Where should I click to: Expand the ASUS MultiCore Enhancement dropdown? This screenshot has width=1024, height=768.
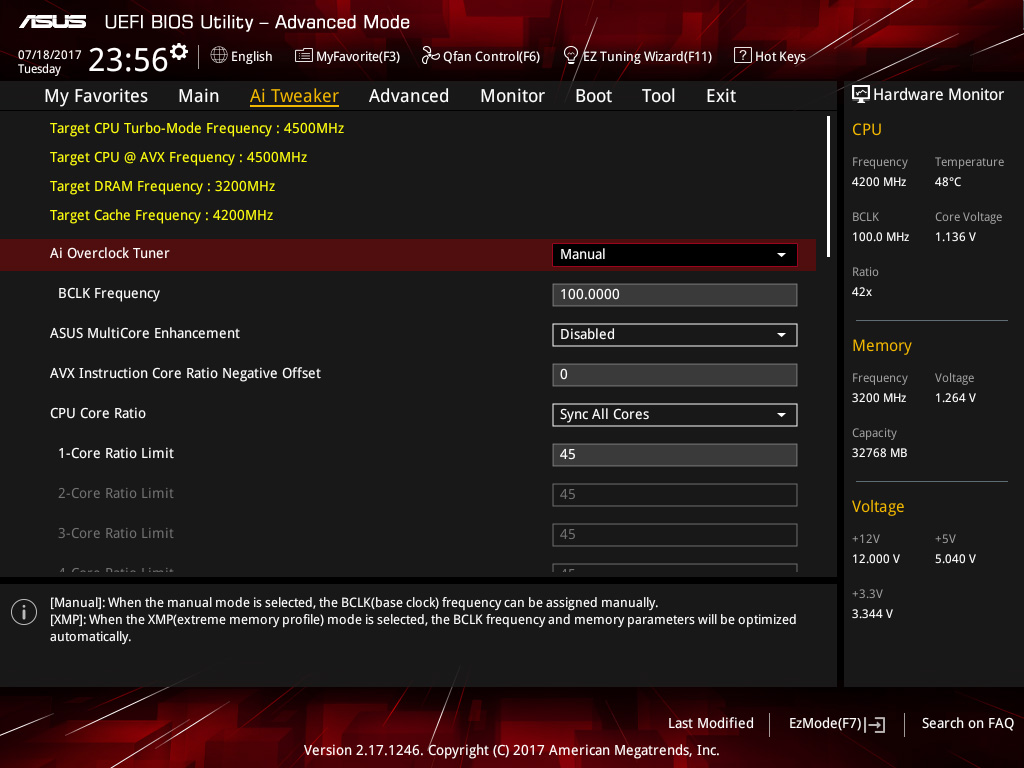[675, 334]
